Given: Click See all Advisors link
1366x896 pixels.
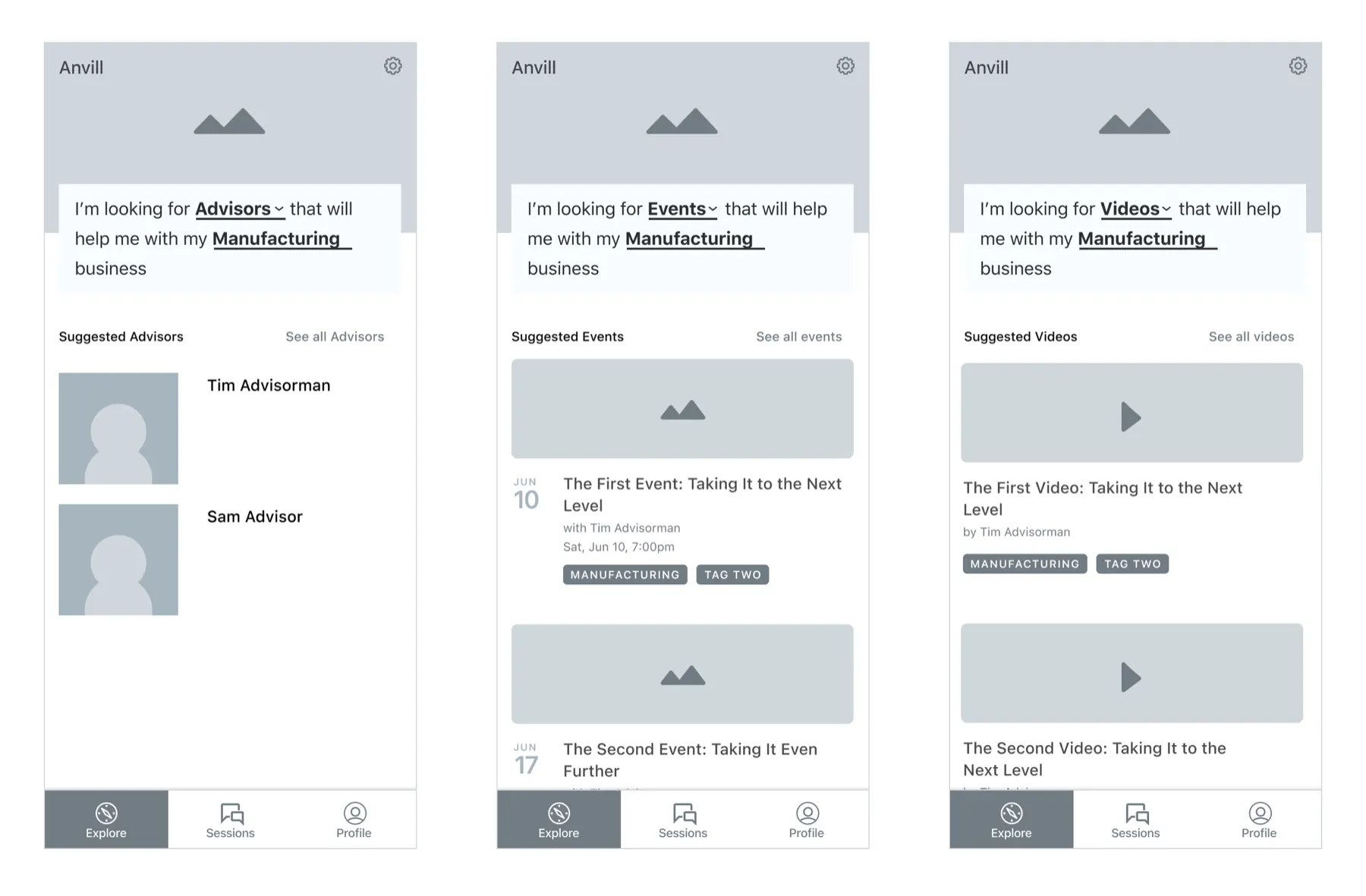Looking at the screenshot, I should pos(335,337).
